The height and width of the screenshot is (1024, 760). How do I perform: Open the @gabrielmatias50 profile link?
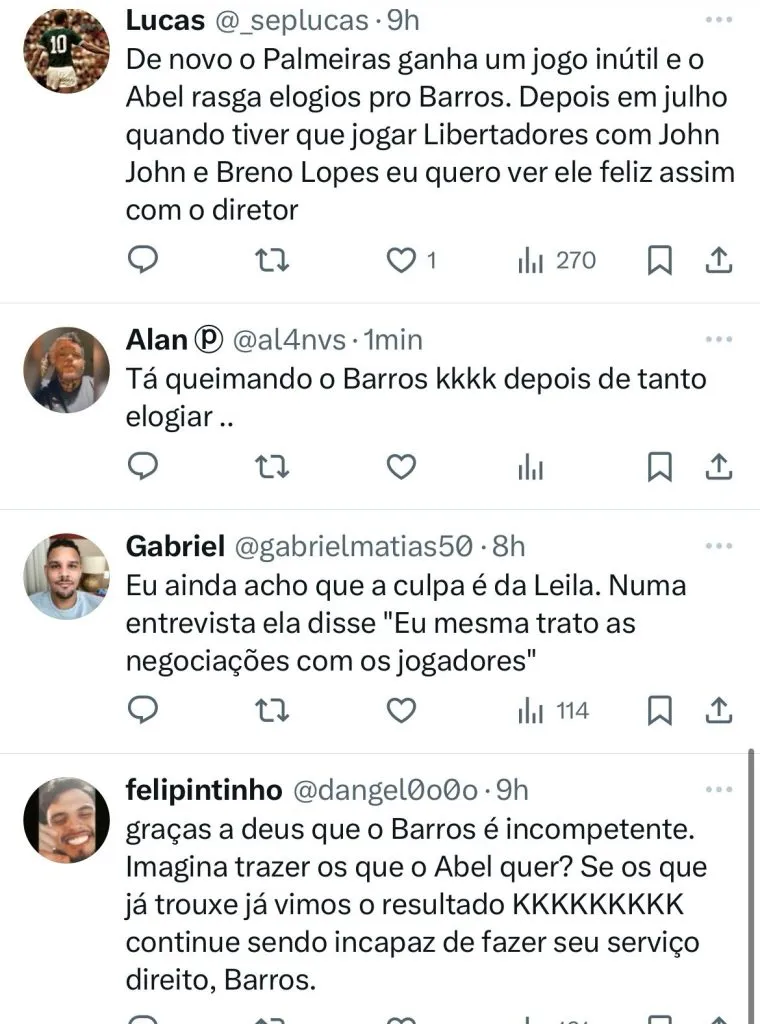click(352, 546)
